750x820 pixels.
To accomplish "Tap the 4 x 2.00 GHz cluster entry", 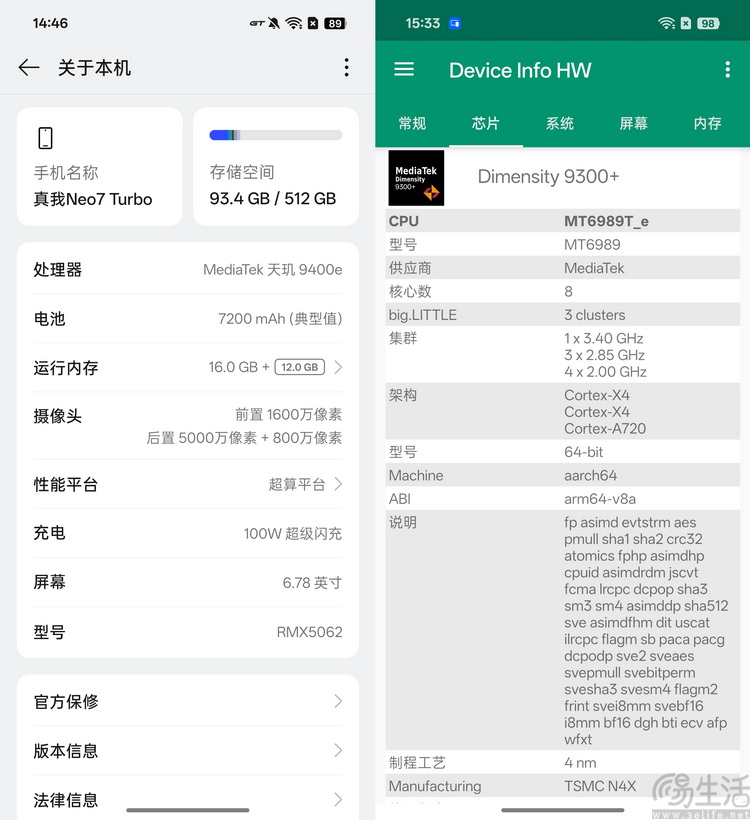I will pos(605,372).
